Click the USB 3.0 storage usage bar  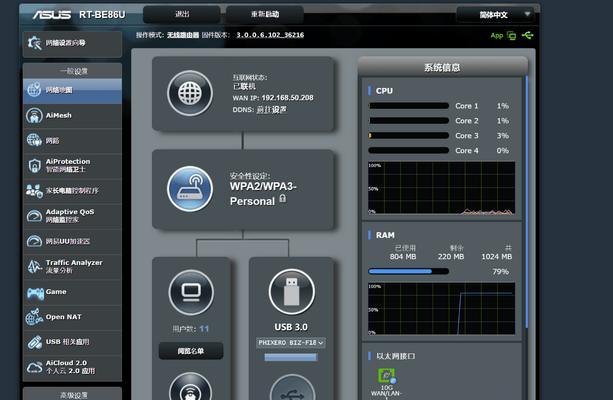coord(290,357)
